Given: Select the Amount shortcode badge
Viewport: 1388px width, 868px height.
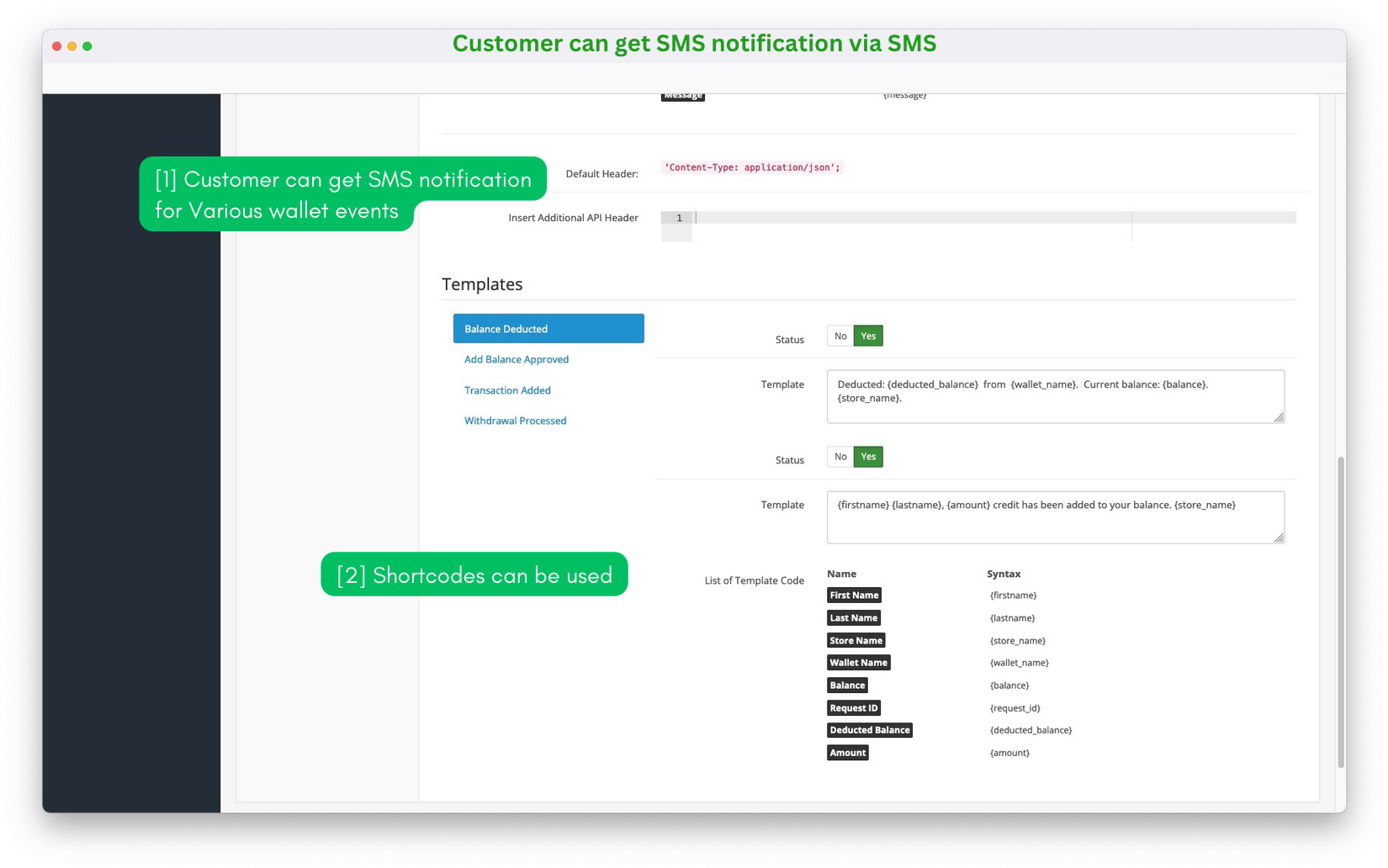Looking at the screenshot, I should pos(846,752).
